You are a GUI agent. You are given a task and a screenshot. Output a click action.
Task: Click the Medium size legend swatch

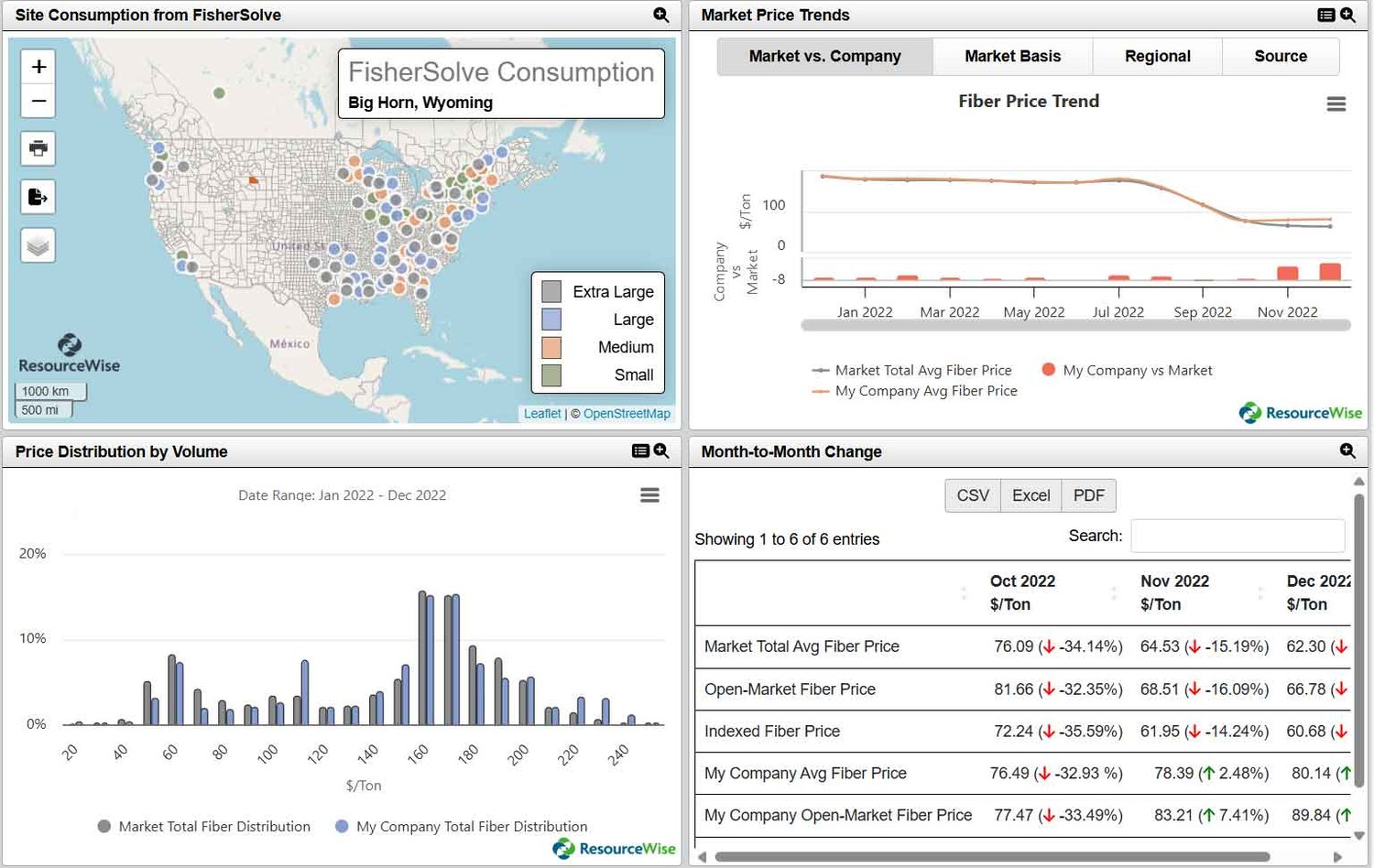551,347
